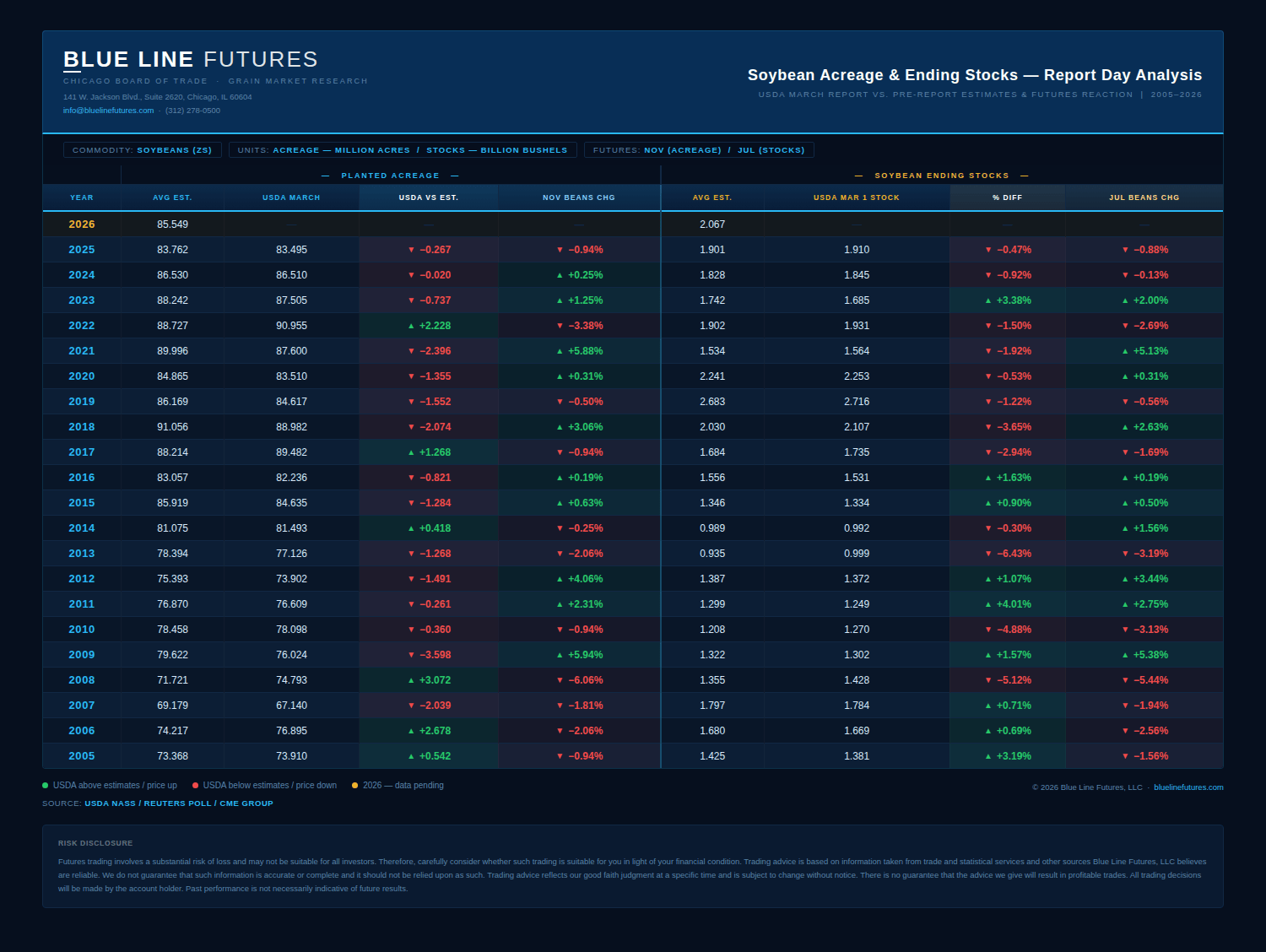Click the Units: Acreage / Stocks tag

(403, 150)
